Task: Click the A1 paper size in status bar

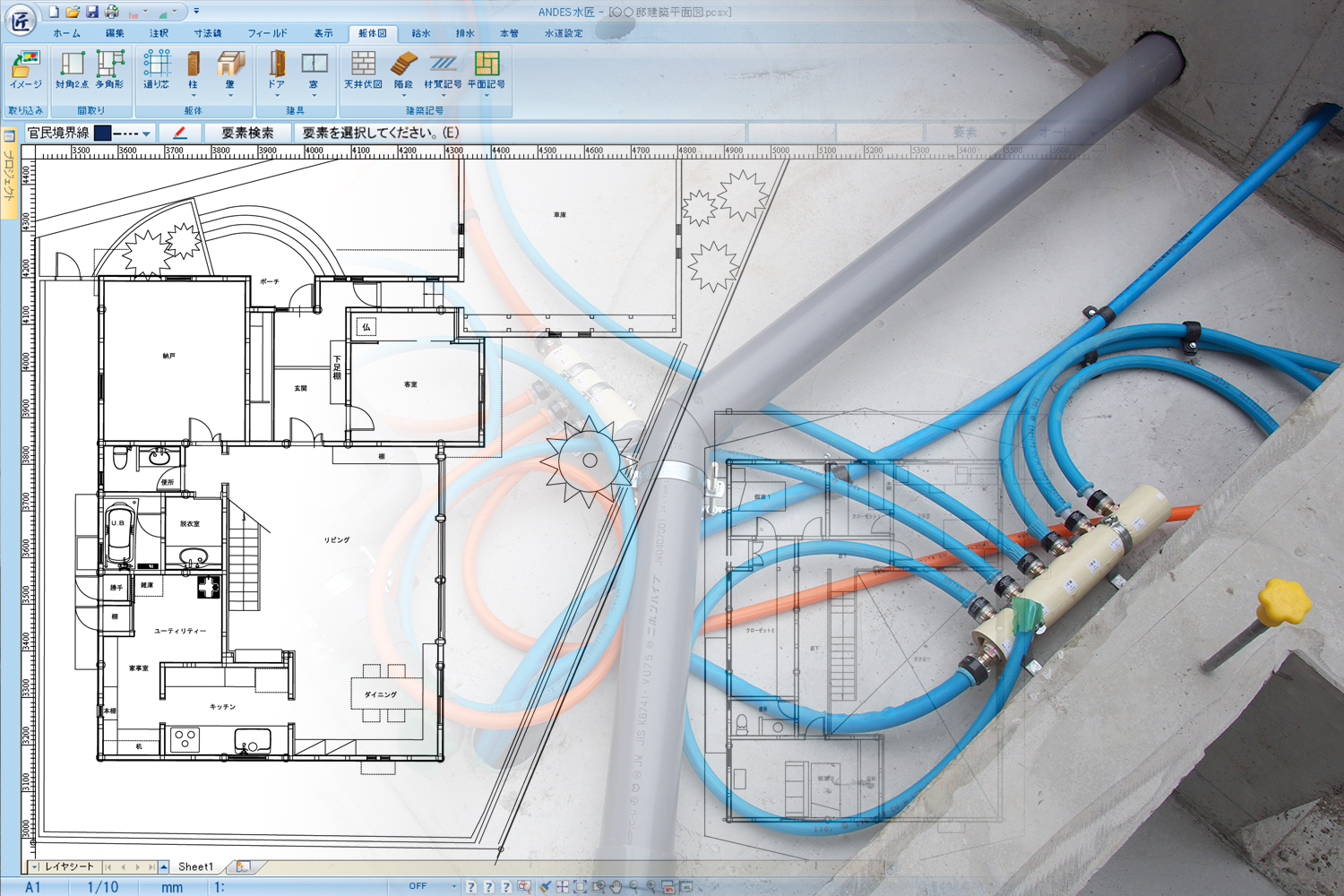Action: tap(33, 887)
